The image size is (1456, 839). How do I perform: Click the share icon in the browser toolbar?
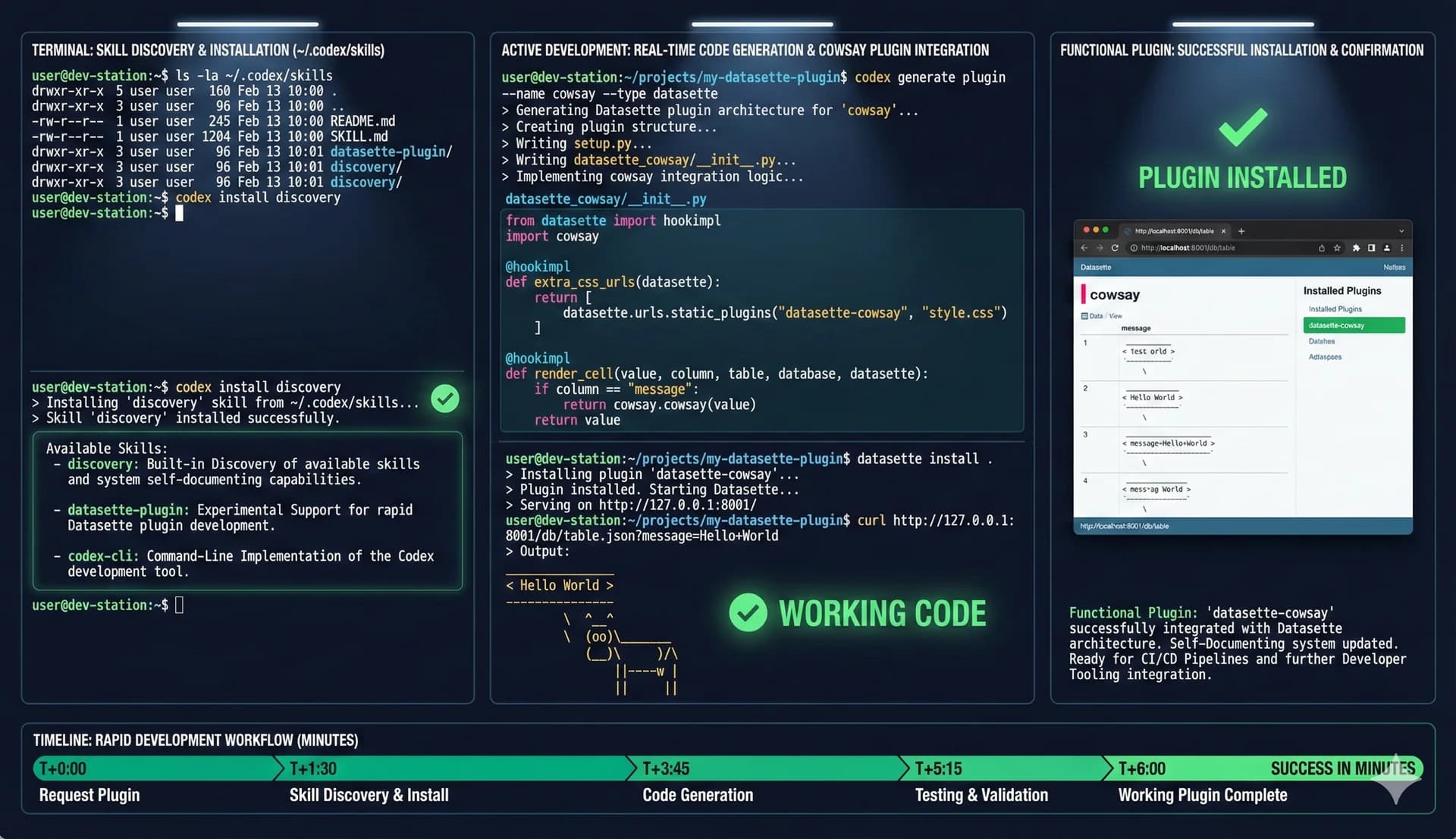1322,248
